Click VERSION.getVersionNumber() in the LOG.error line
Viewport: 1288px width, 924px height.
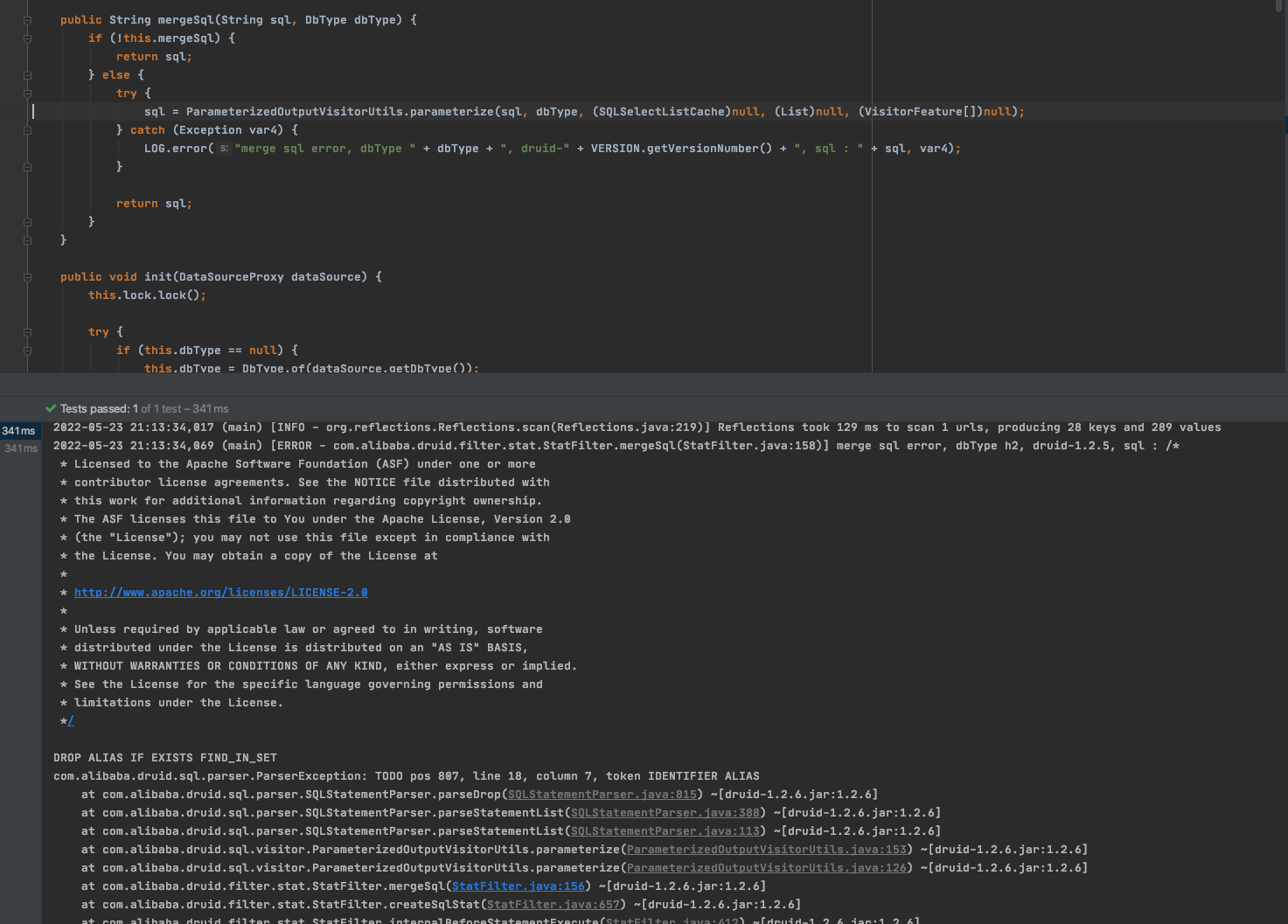[681, 149]
